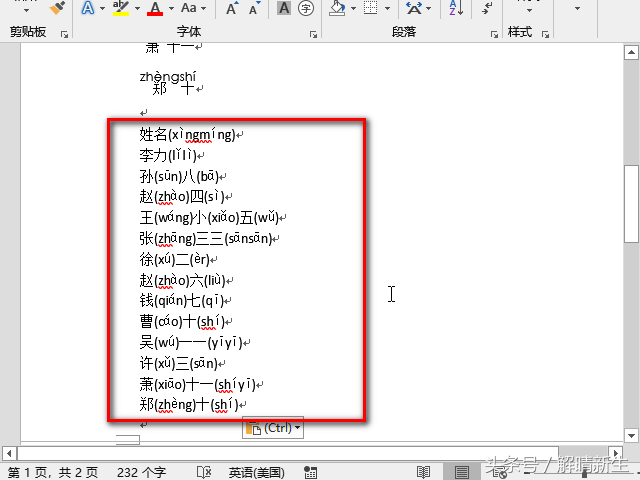The image size is (640, 480).
Task: Switch to Read Mode view icon
Action: tap(423, 472)
